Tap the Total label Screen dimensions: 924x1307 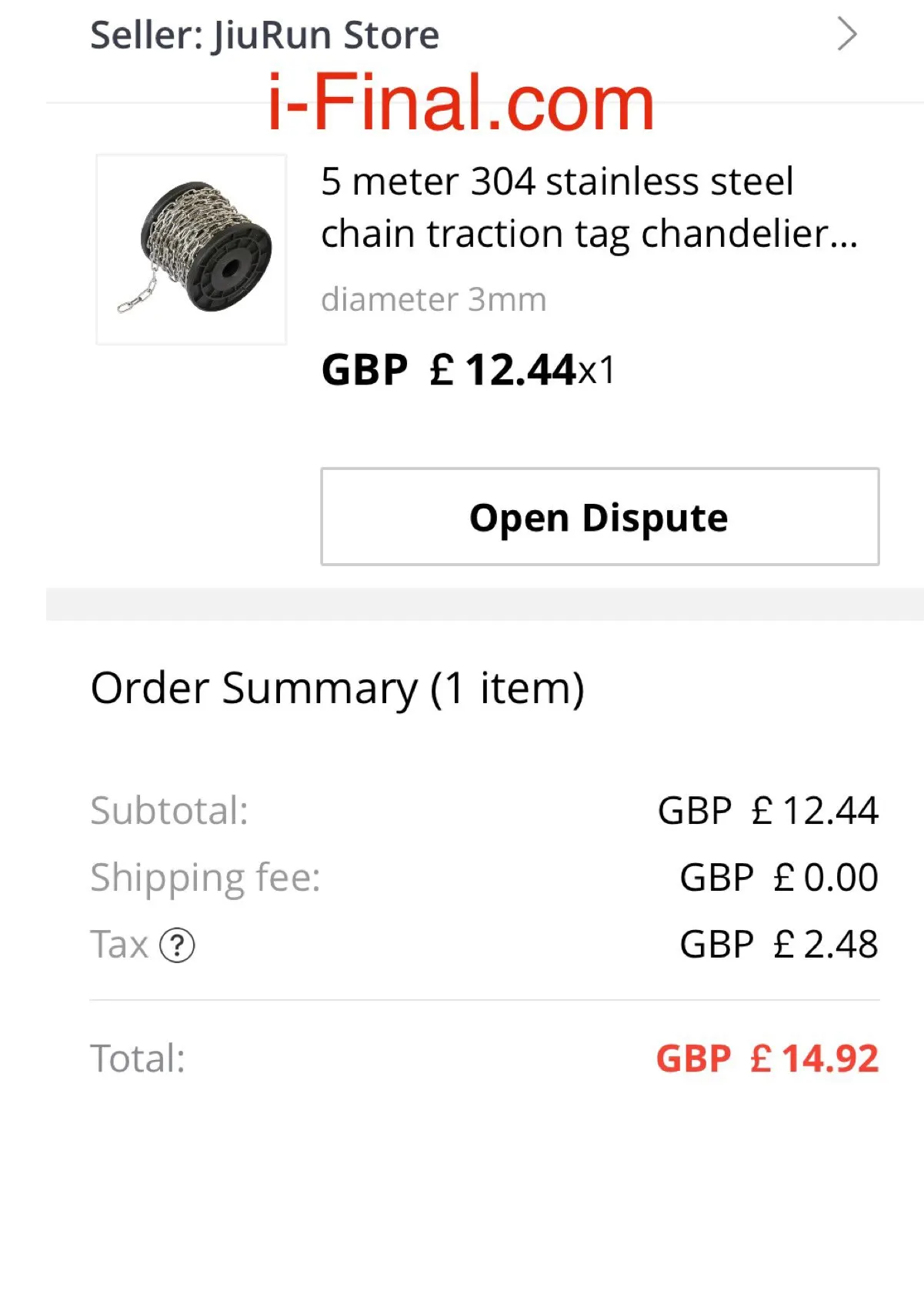[138, 1059]
